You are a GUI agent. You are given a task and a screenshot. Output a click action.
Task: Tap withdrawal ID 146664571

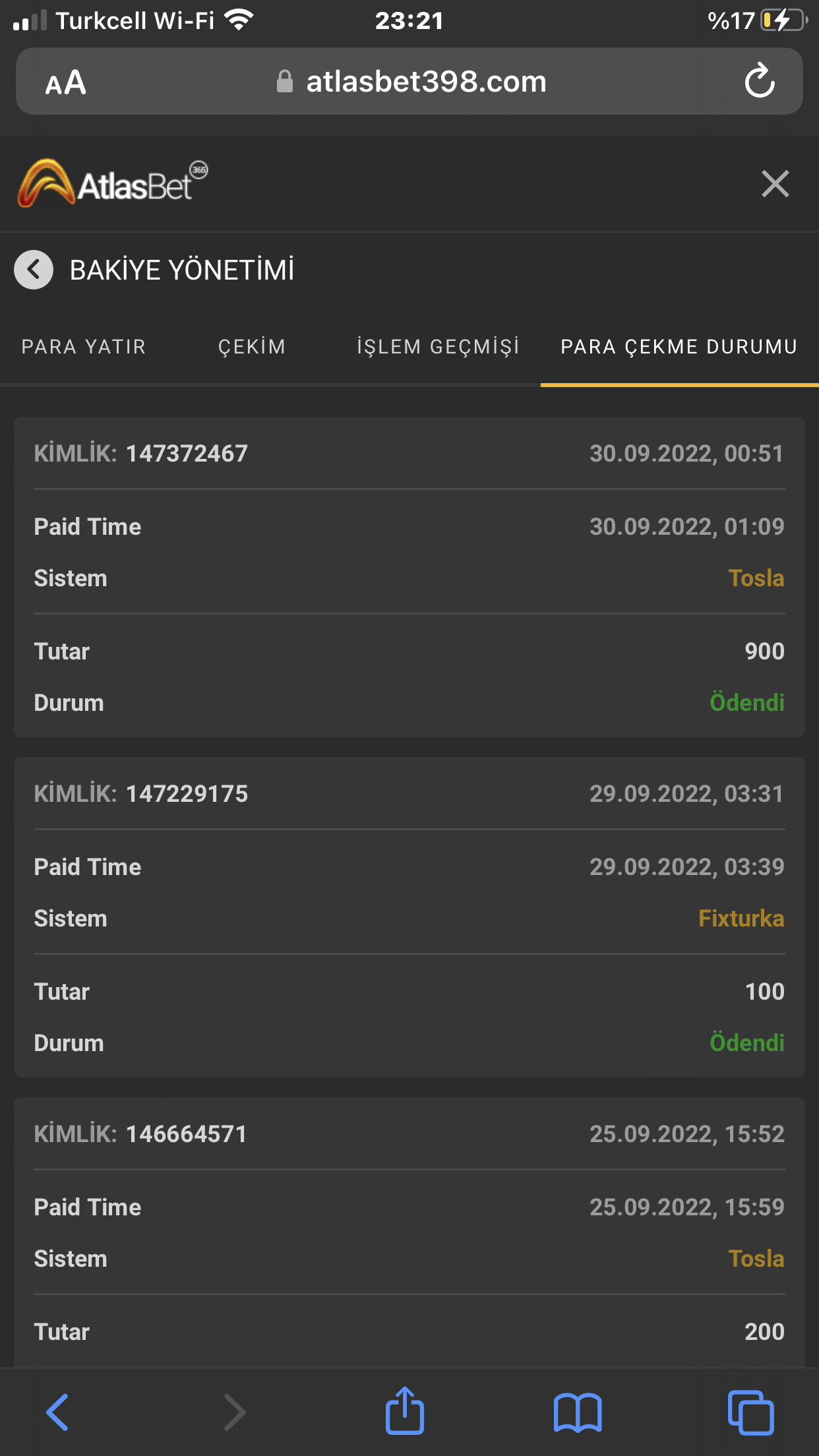click(x=186, y=1134)
